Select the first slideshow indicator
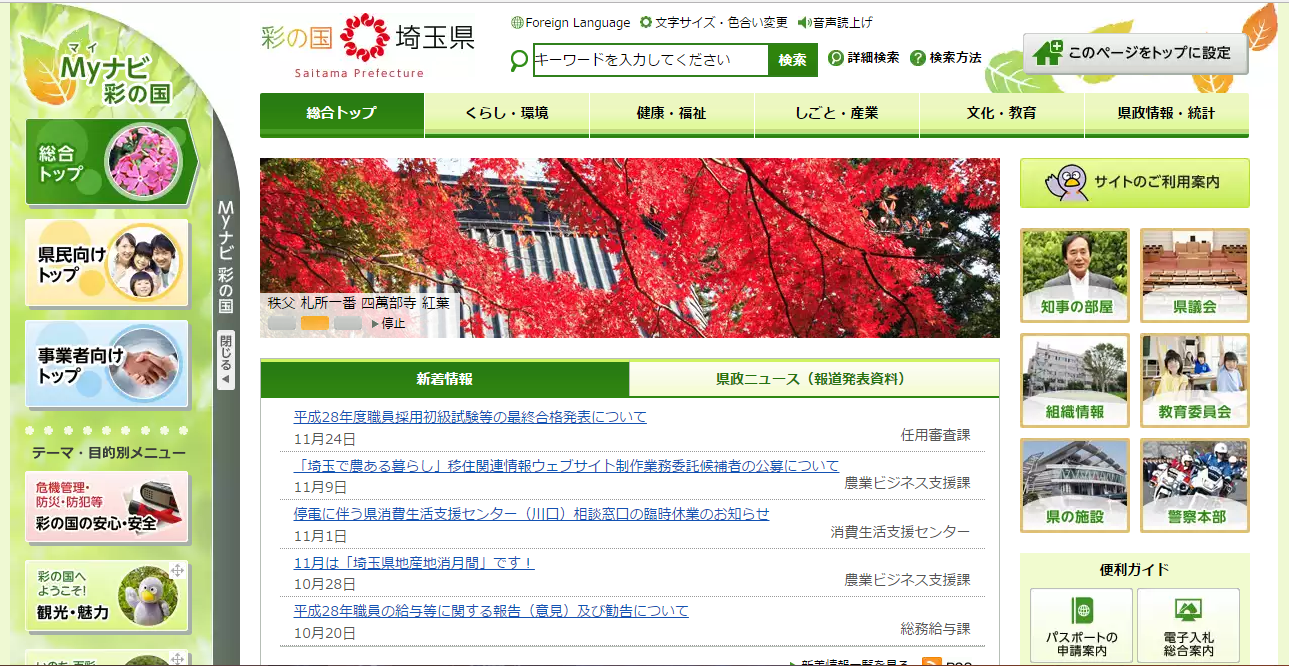 click(x=282, y=323)
